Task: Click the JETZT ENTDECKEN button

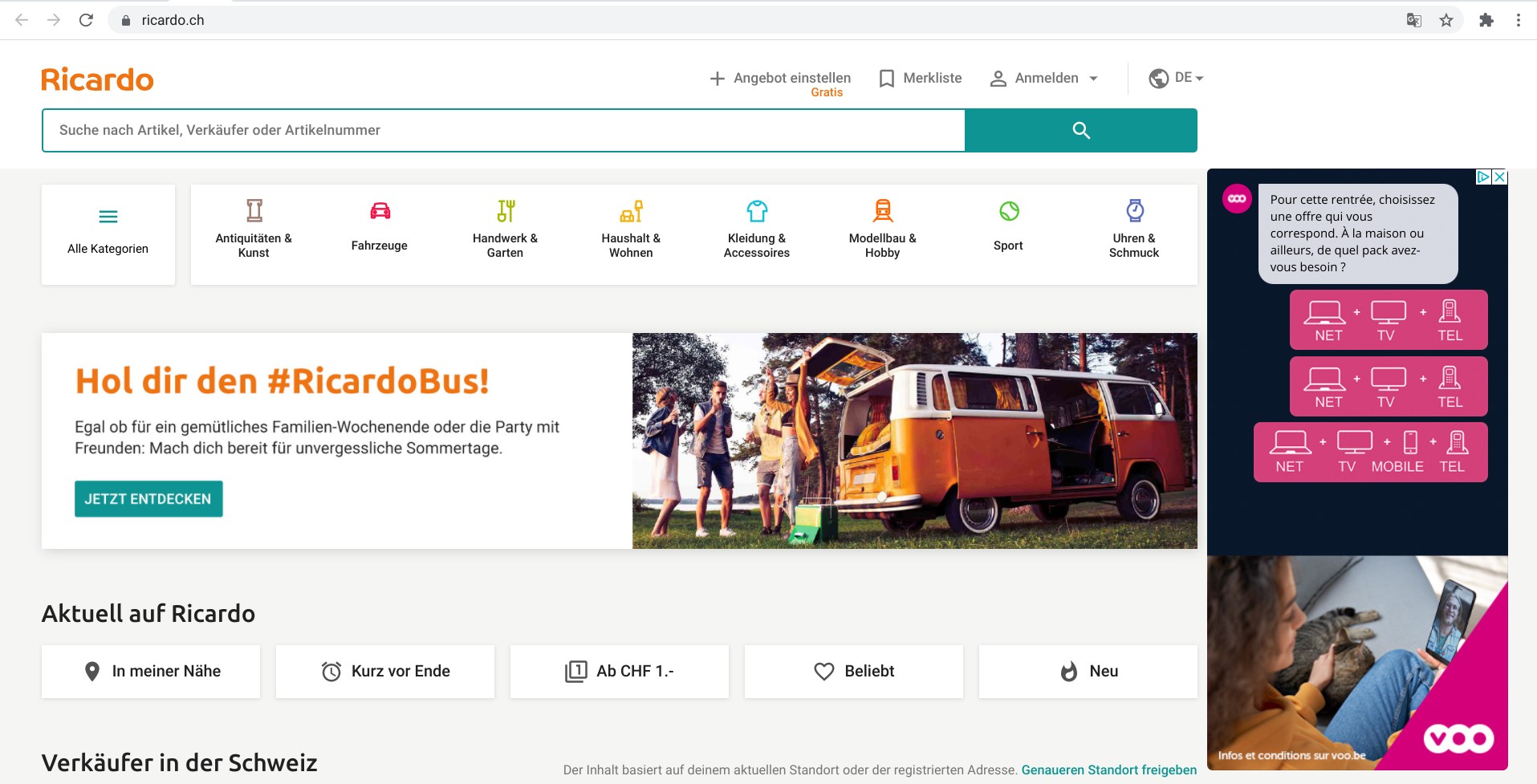Action: [148, 499]
